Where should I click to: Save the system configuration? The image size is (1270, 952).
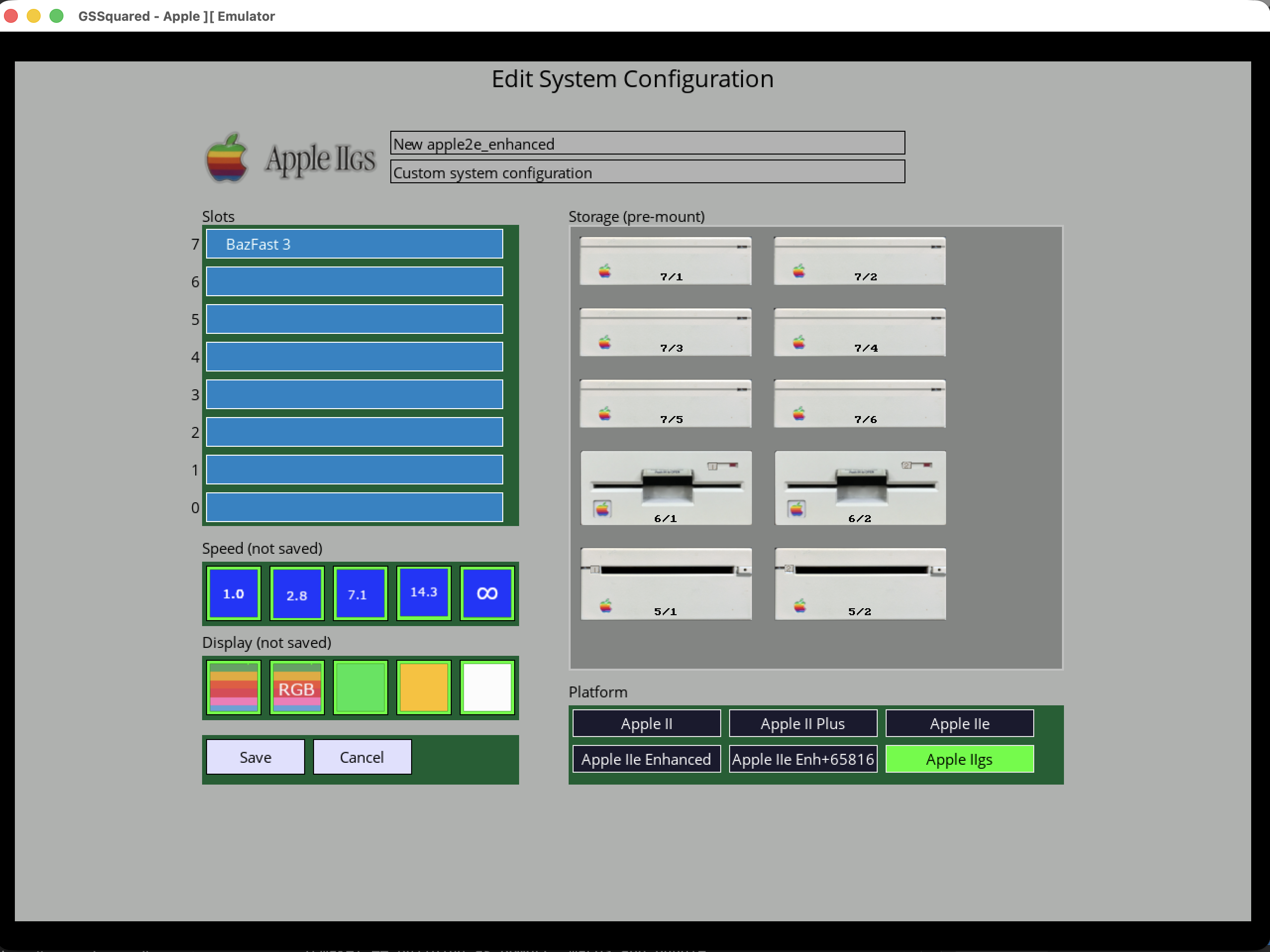tap(256, 757)
